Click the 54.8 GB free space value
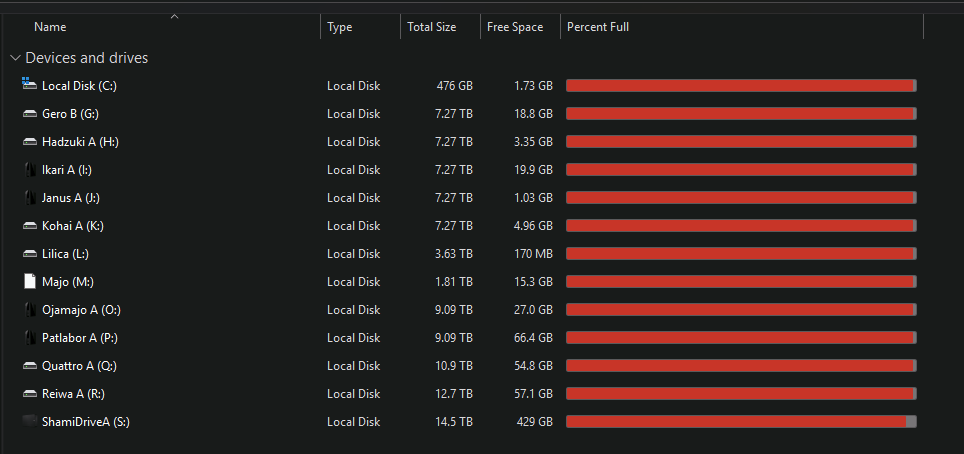The width and height of the screenshot is (964, 454). (x=533, y=365)
